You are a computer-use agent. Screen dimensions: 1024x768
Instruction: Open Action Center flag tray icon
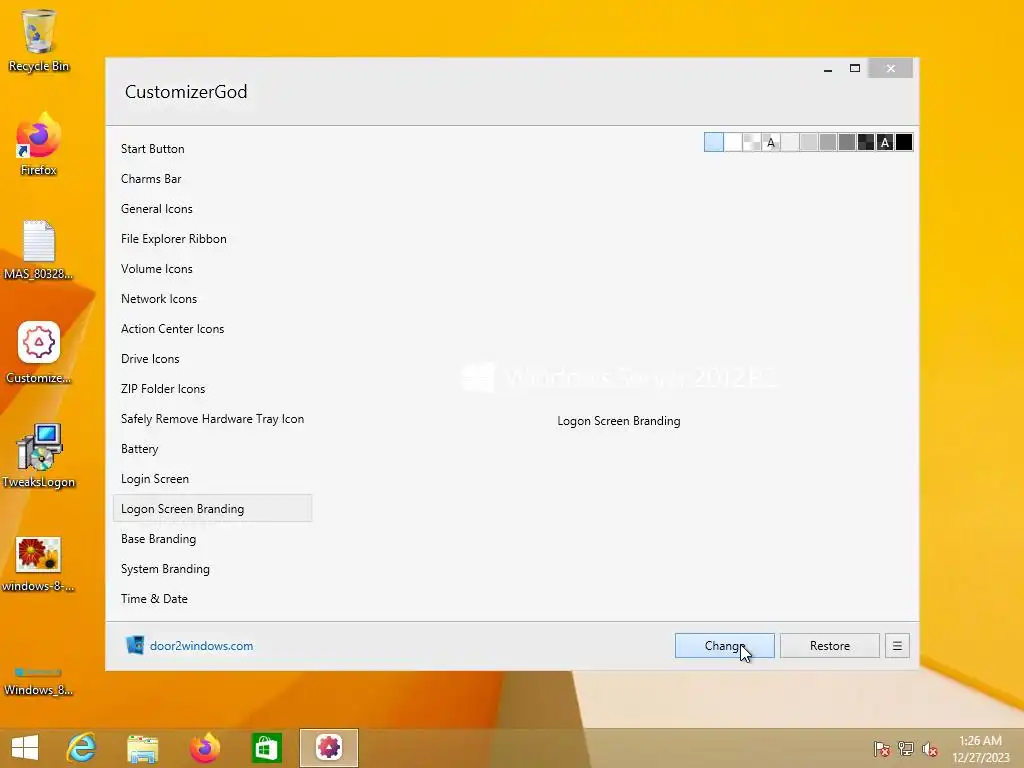point(882,749)
